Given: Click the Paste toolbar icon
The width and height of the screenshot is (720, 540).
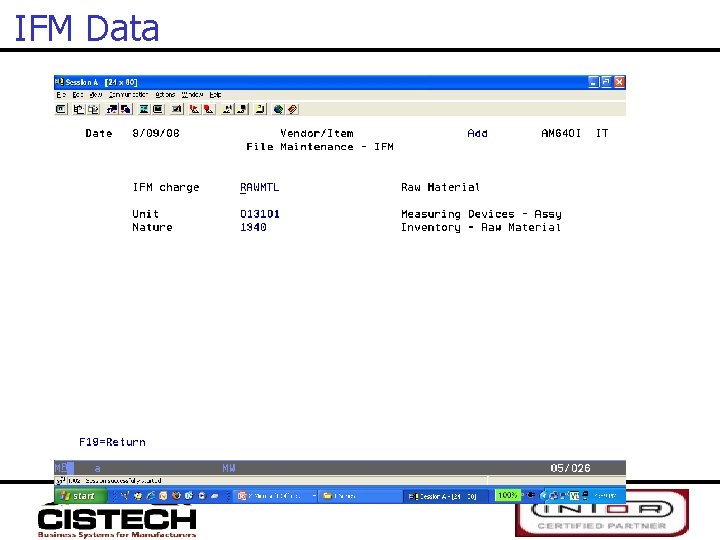Looking at the screenshot, I should pos(93,109).
